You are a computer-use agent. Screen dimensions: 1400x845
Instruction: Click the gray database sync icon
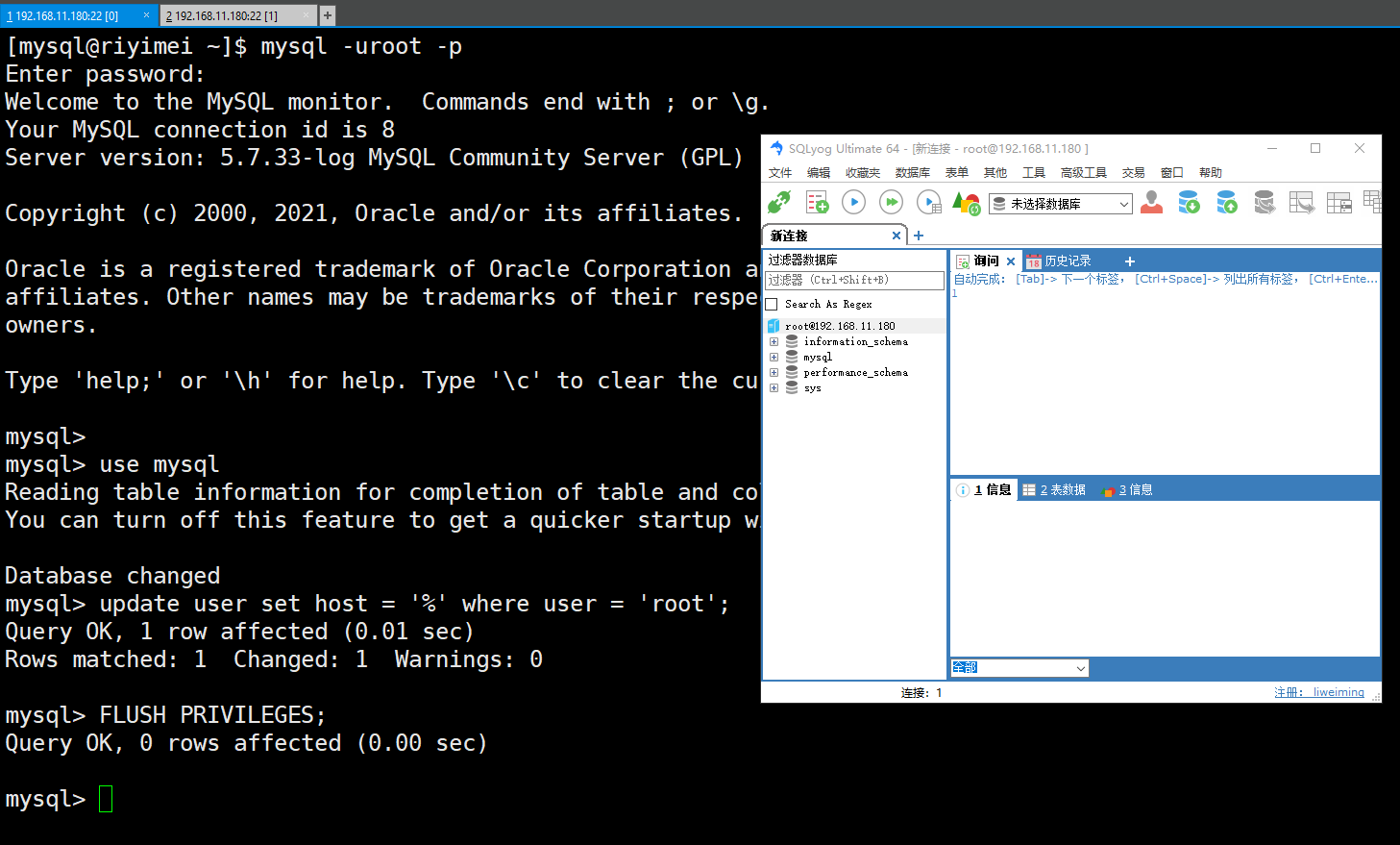tap(1265, 202)
